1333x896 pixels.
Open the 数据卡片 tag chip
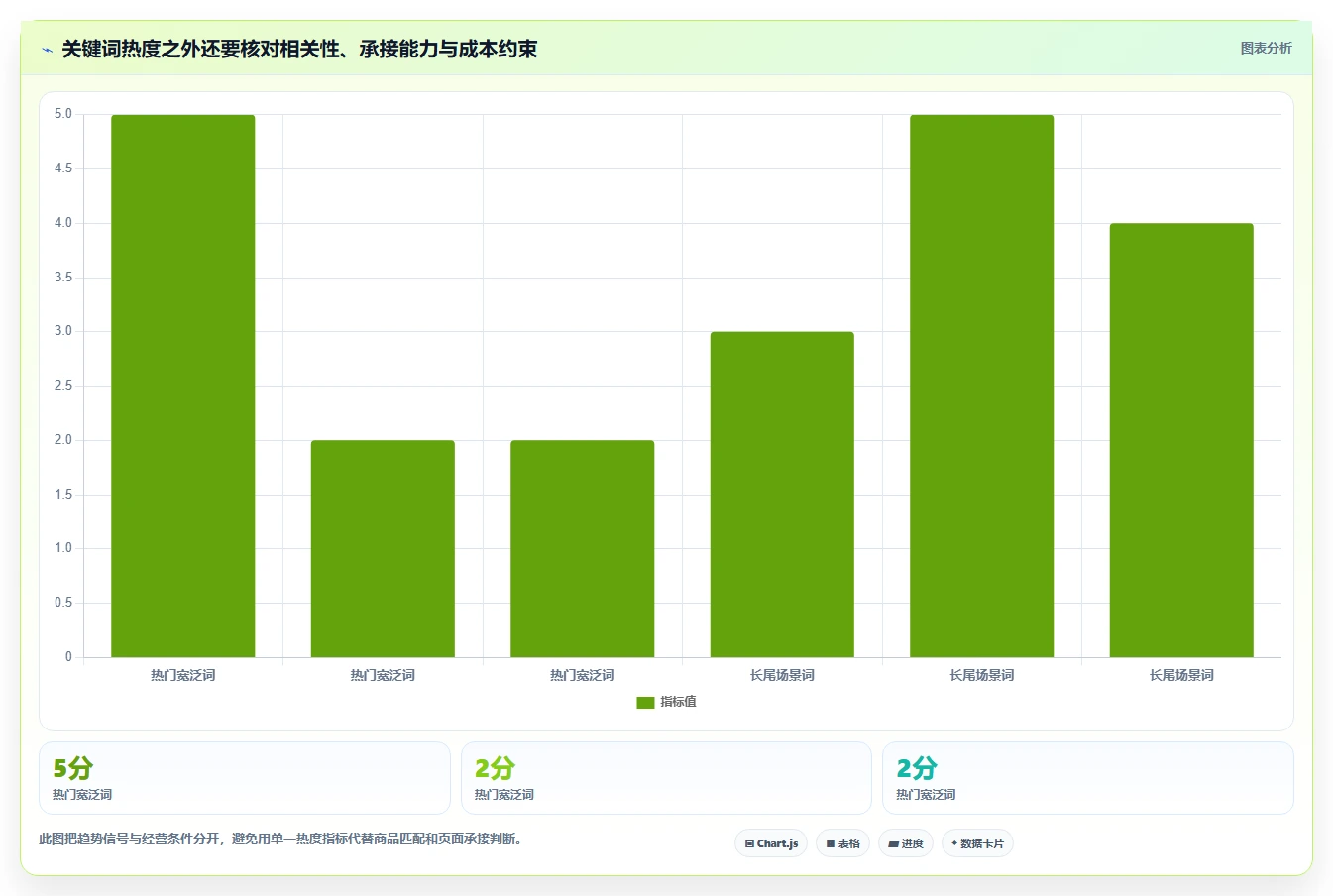coord(977,843)
